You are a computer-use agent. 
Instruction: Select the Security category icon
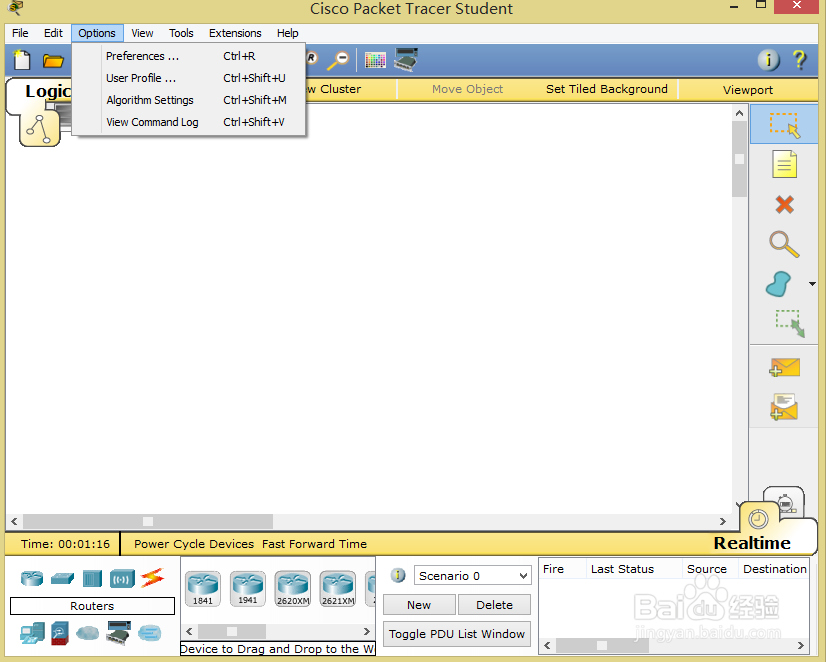click(x=60, y=634)
